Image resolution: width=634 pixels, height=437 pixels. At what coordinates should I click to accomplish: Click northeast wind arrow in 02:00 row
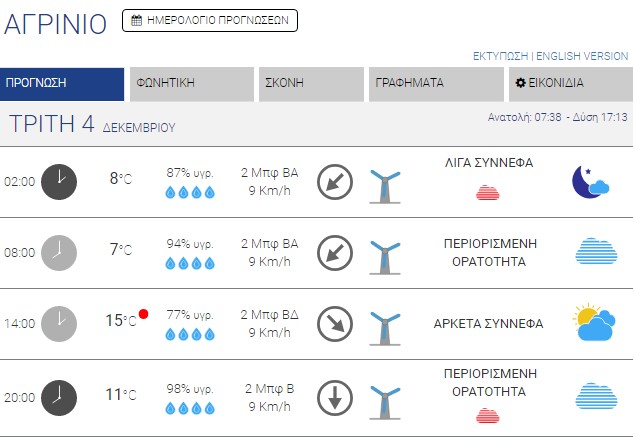335,182
